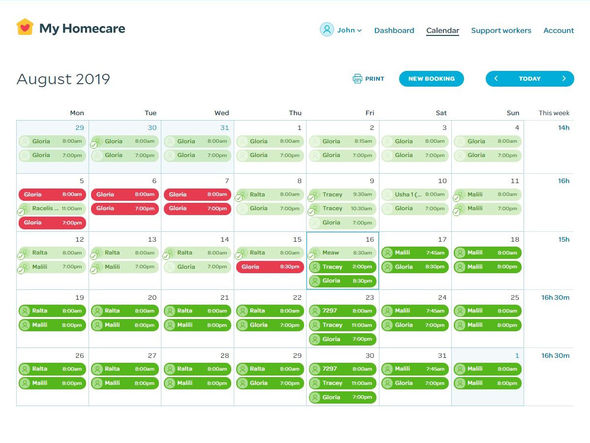Select the day cell for August 16
The width and height of the screenshot is (590, 443).
pos(343,261)
